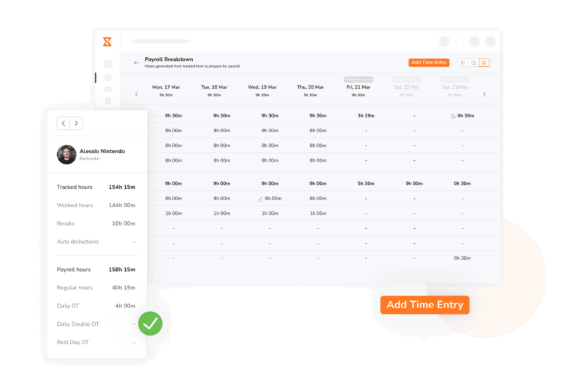
Task: Click the rightmost grey circle in top-right bar
Action: (491, 41)
